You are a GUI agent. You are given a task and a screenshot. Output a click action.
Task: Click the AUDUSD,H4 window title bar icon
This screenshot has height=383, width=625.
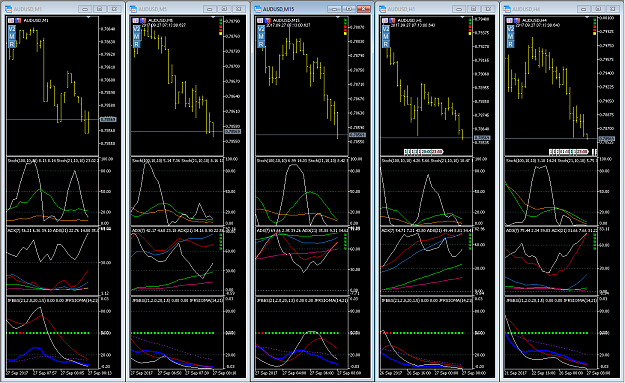pyautogui.click(x=507, y=9)
